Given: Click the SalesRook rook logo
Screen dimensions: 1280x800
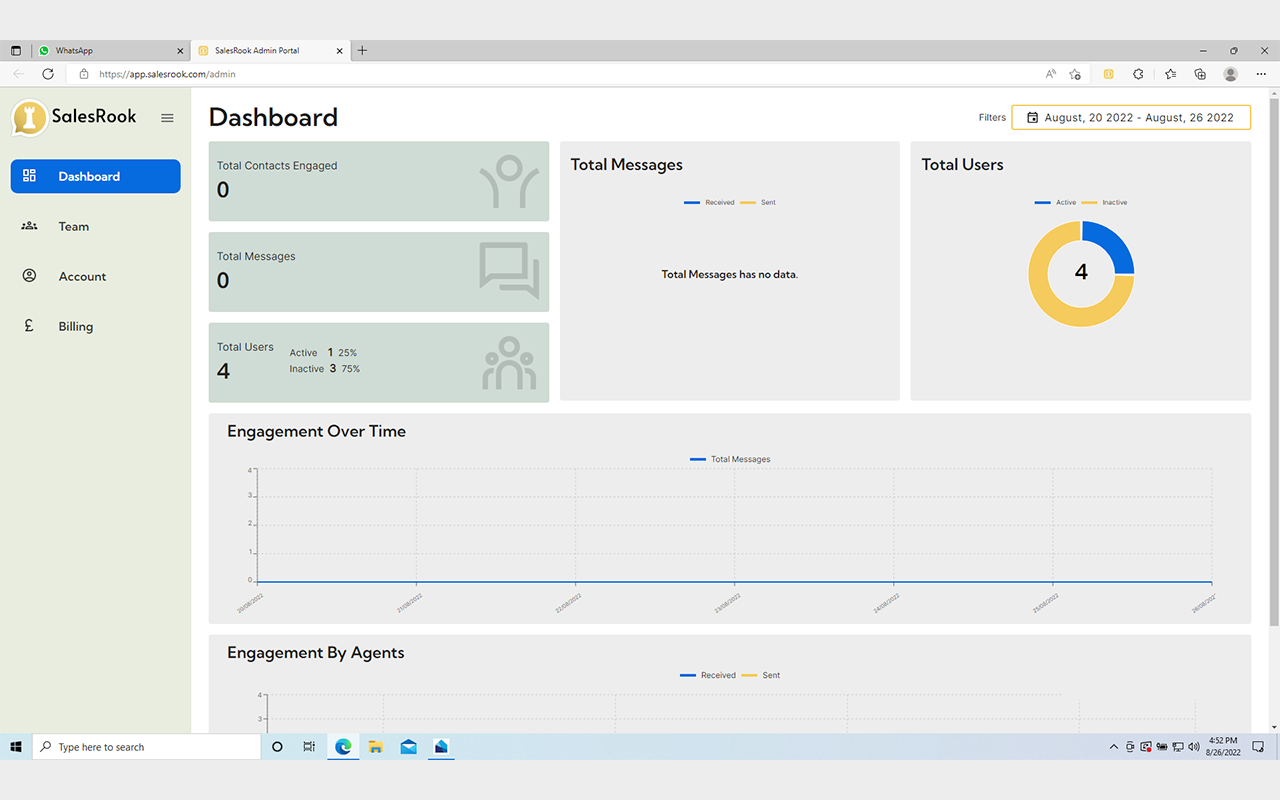Looking at the screenshot, I should tap(30, 117).
